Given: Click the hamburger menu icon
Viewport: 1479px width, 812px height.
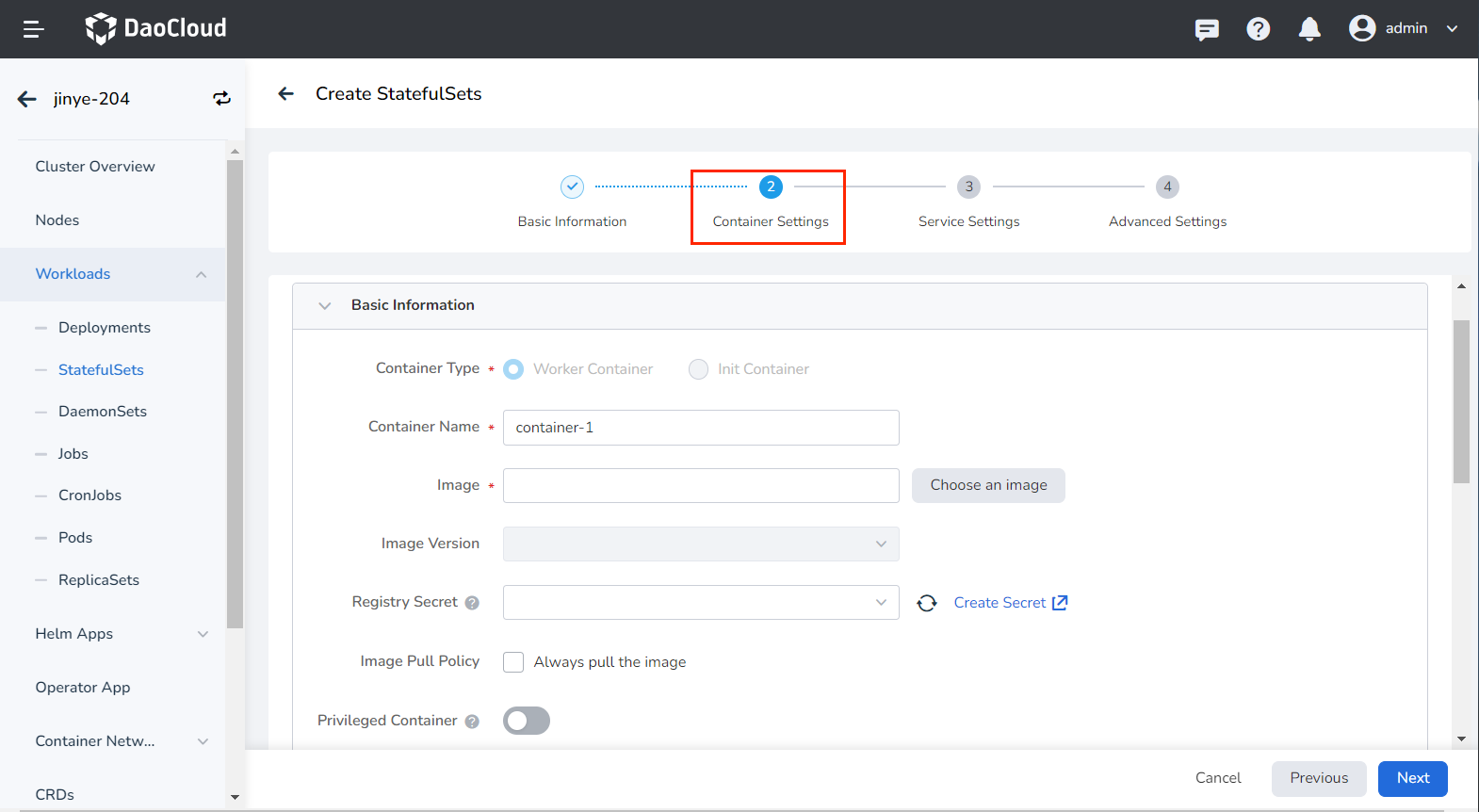Looking at the screenshot, I should coord(34,29).
